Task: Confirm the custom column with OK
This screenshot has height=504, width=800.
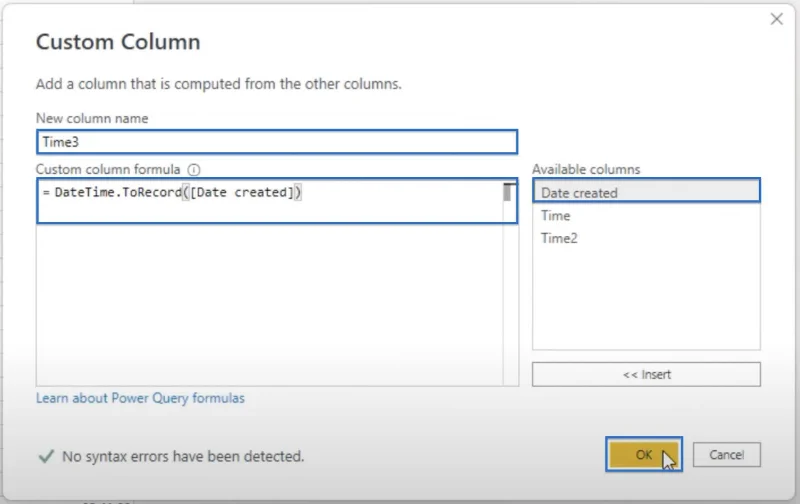Action: coord(644,454)
